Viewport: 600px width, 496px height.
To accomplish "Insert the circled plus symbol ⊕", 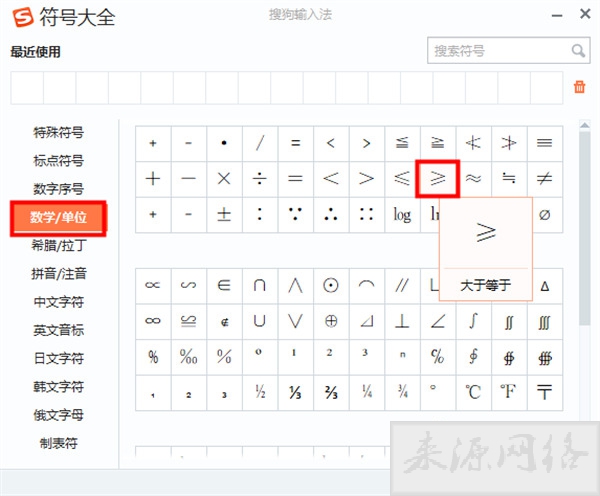I will tap(331, 321).
